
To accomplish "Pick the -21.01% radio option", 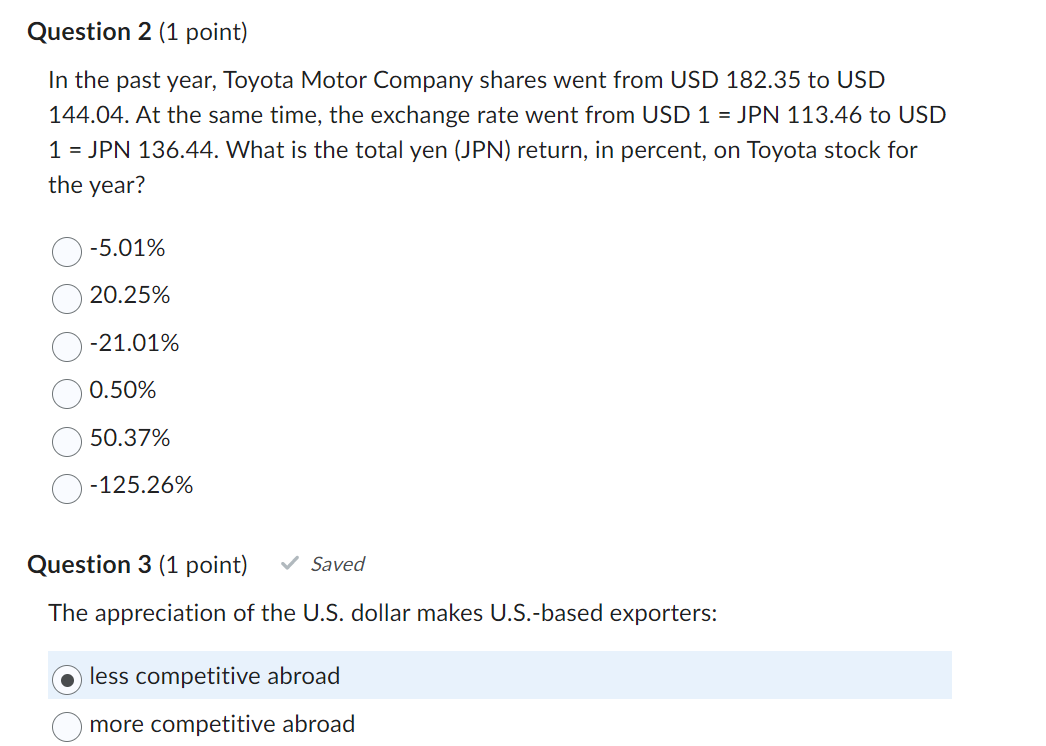I will (67, 345).
